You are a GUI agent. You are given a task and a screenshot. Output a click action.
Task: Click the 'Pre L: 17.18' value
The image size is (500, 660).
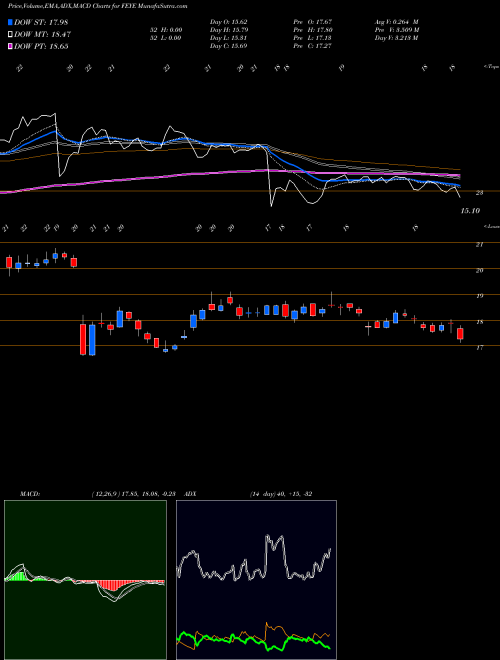pyautogui.click(x=314, y=38)
